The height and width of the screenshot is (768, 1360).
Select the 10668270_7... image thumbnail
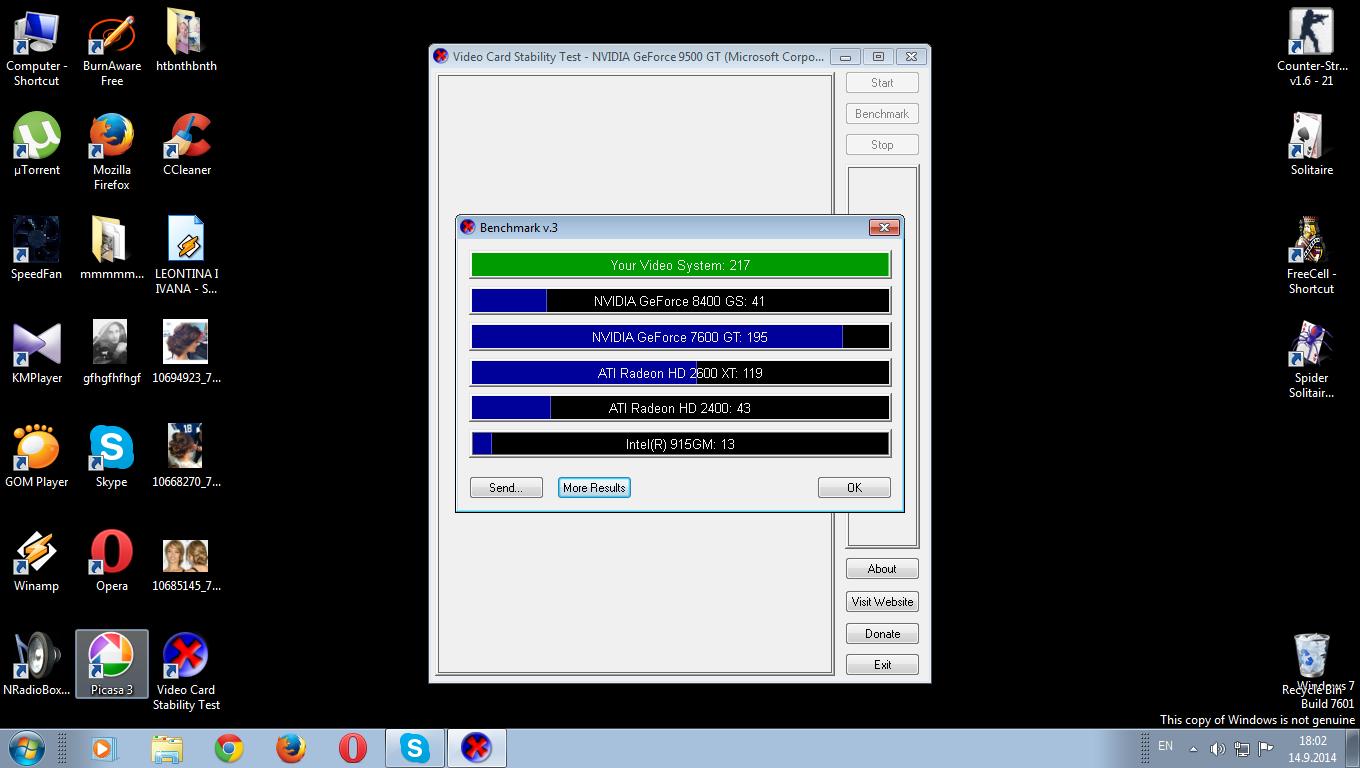(187, 456)
